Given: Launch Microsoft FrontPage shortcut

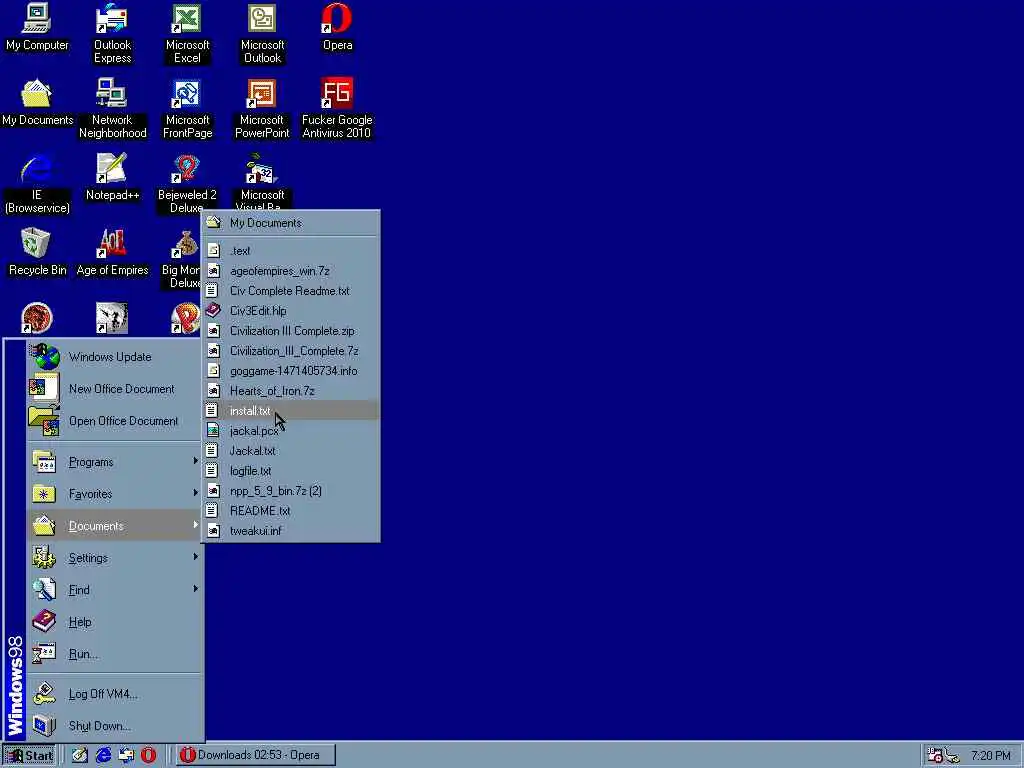Looking at the screenshot, I should (x=187, y=108).
